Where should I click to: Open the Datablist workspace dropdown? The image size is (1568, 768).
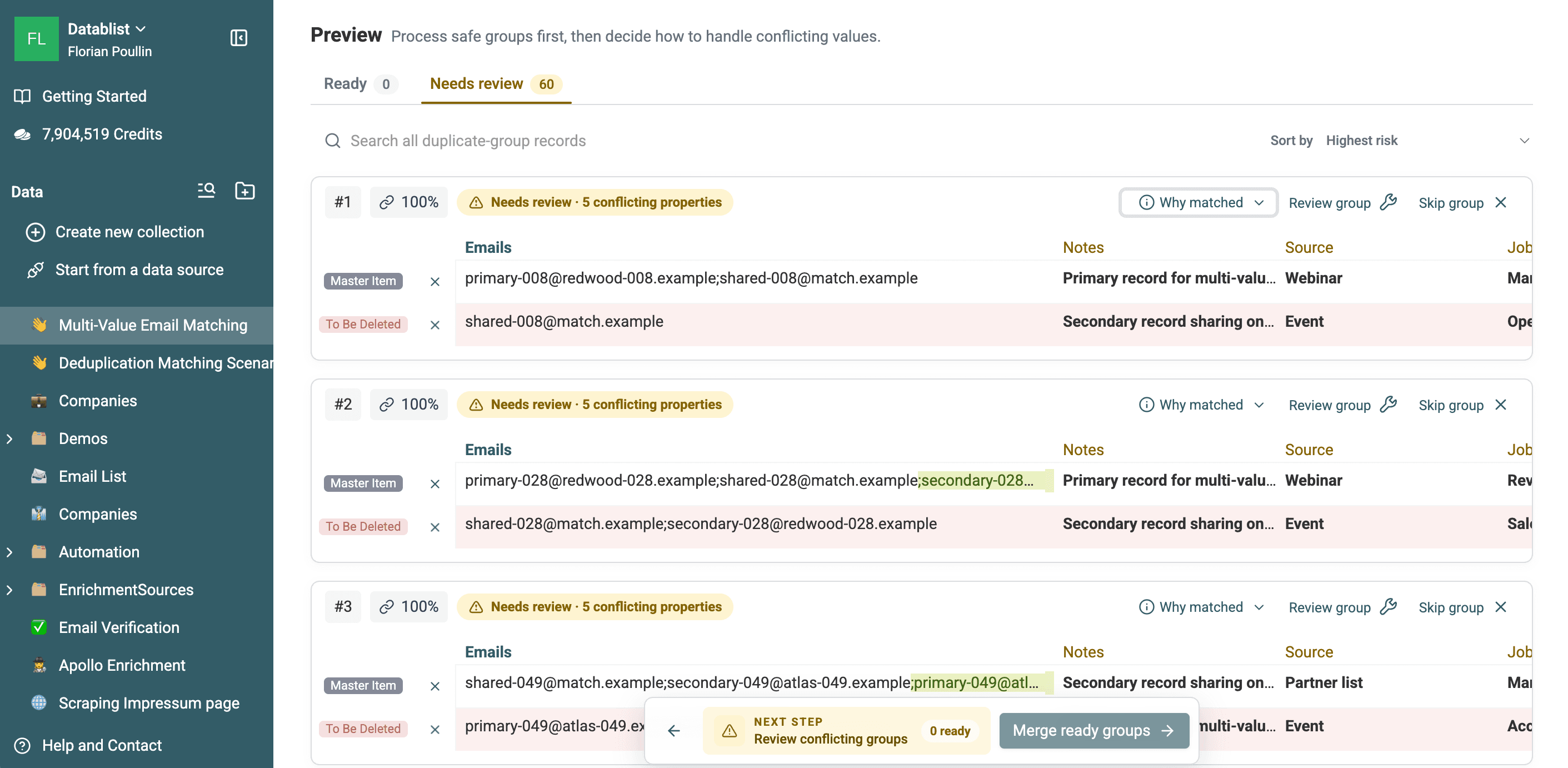(x=107, y=29)
